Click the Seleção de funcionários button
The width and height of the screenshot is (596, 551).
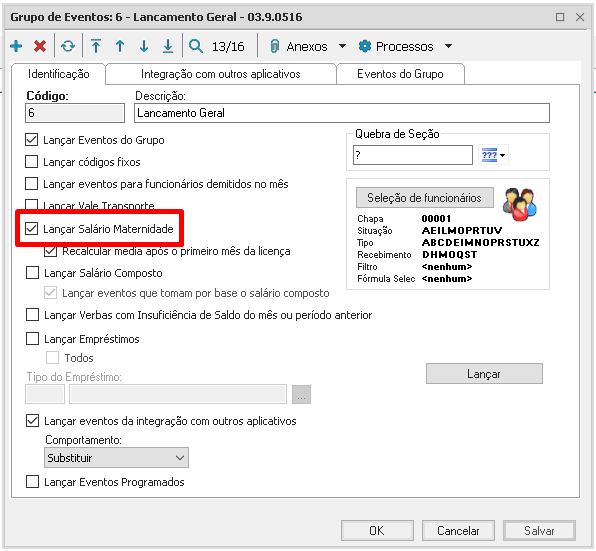point(425,198)
